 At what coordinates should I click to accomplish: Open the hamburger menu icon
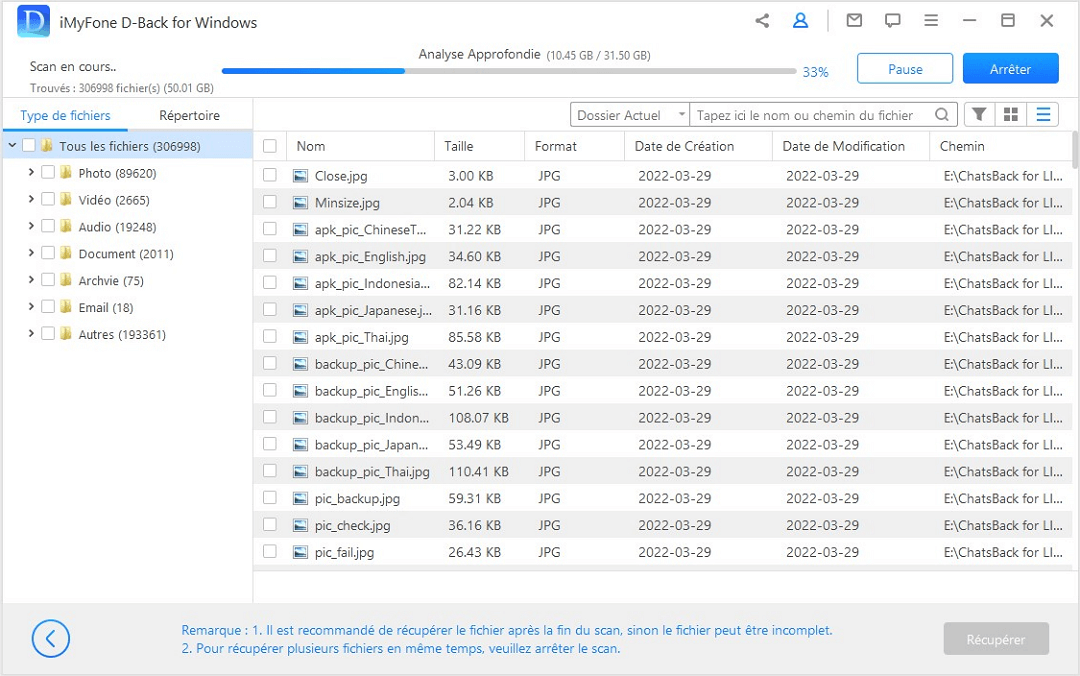point(931,21)
